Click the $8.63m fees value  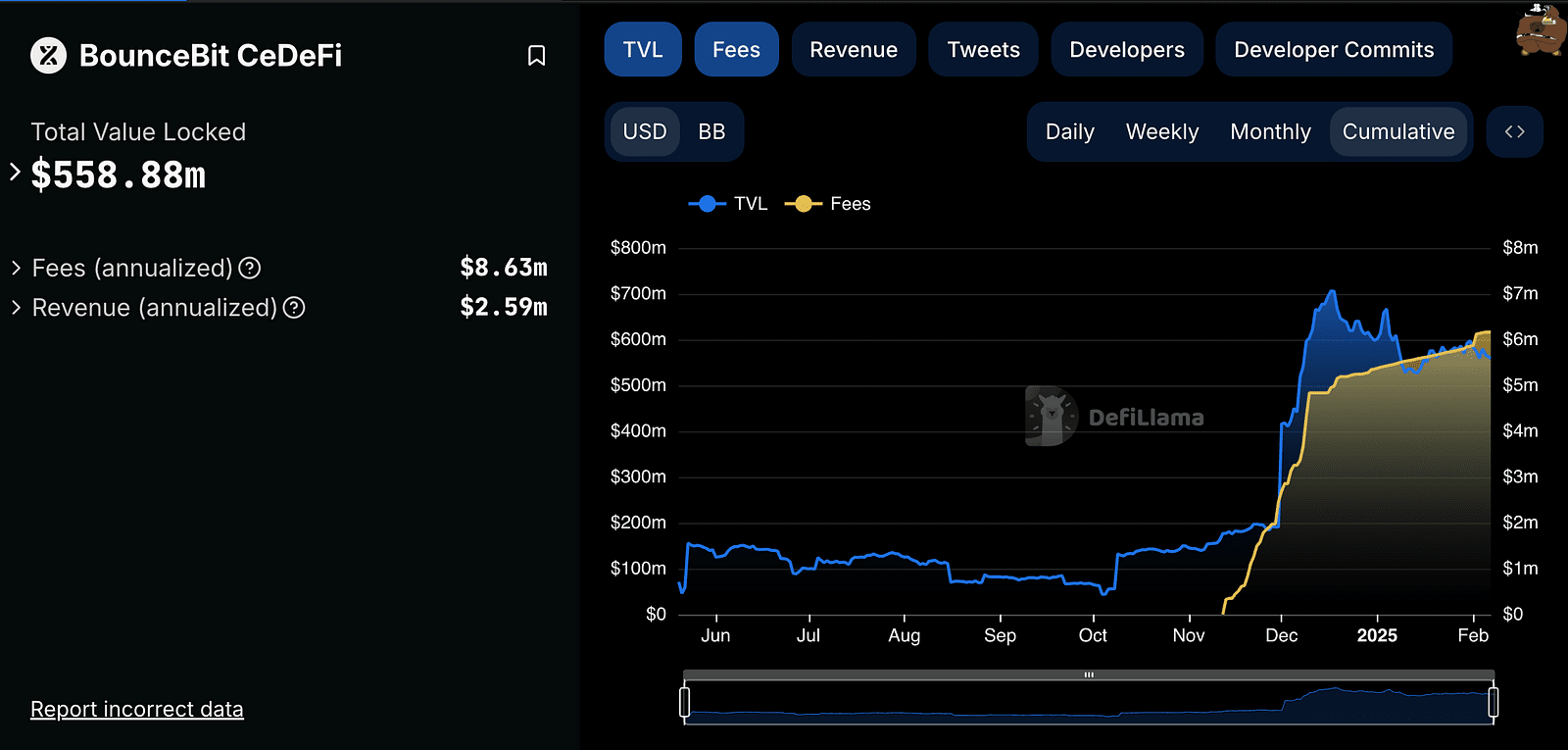tap(504, 268)
